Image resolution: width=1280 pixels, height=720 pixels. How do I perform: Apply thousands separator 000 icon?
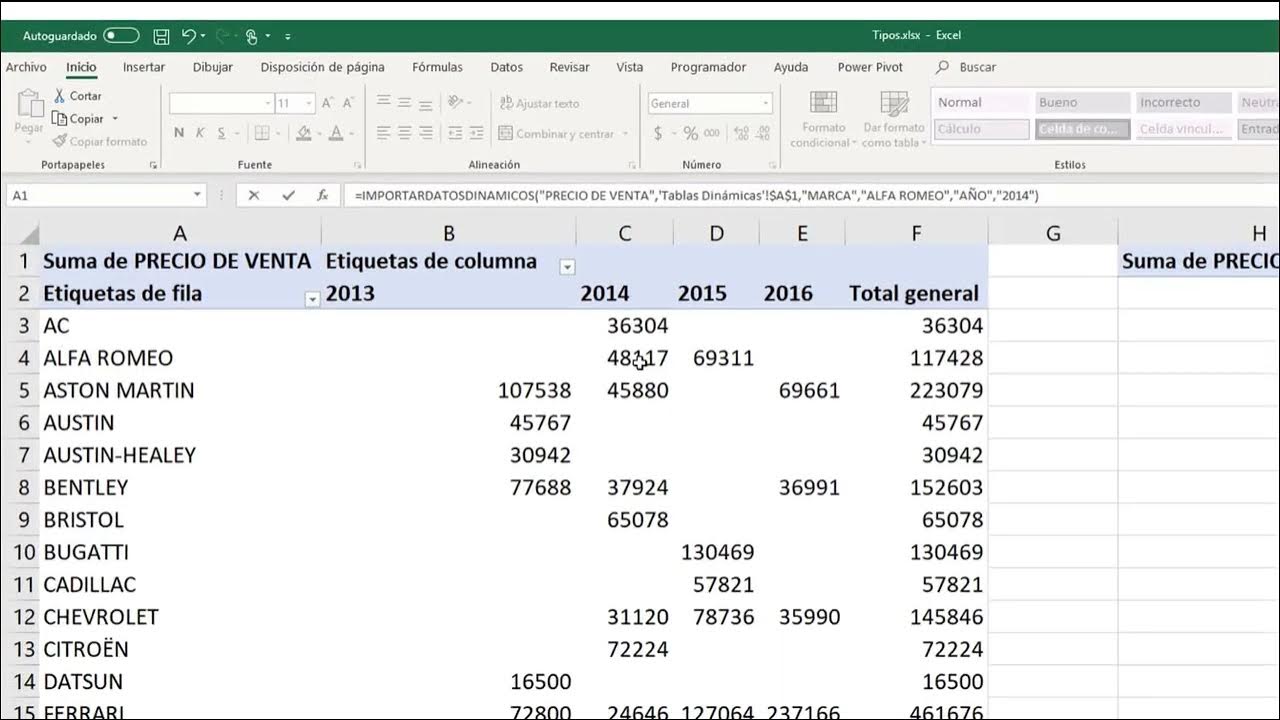click(711, 133)
